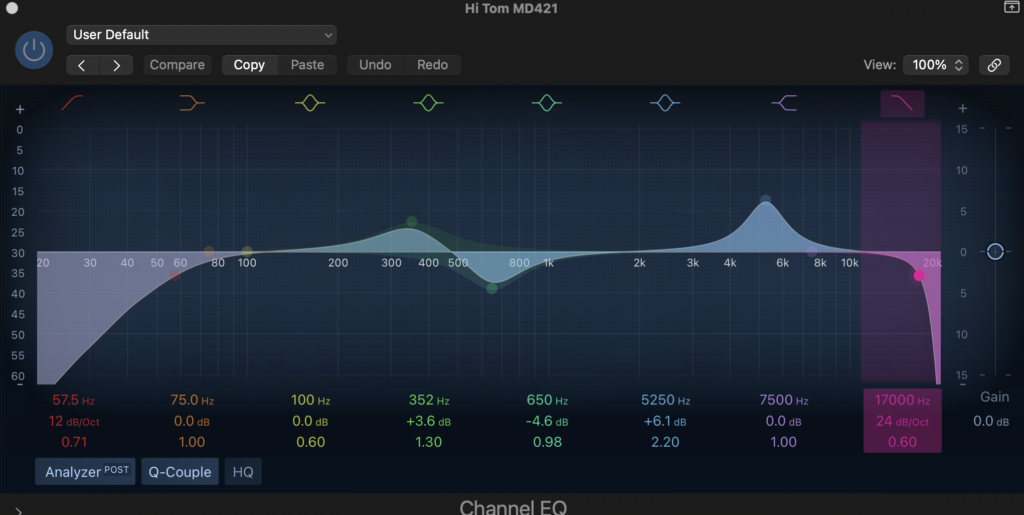
Task: Open the User Default preset dropdown
Action: [201, 35]
